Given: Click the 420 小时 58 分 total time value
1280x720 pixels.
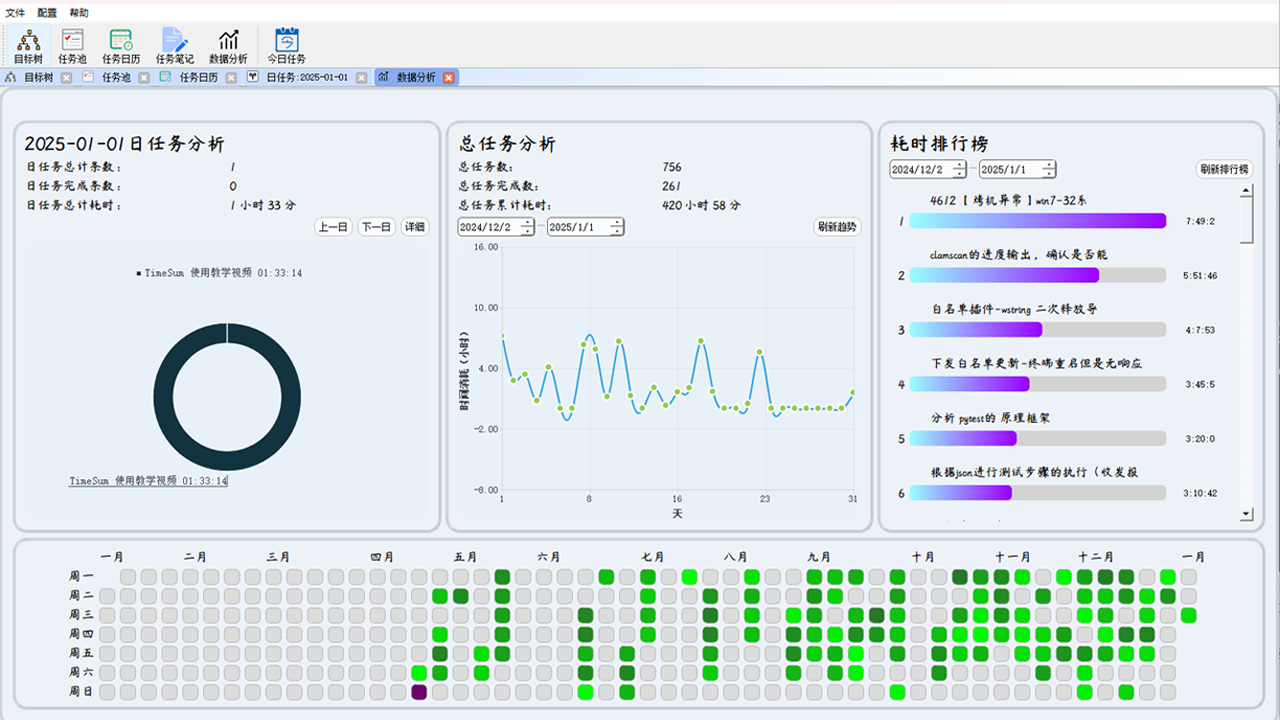Looking at the screenshot, I should 701,205.
